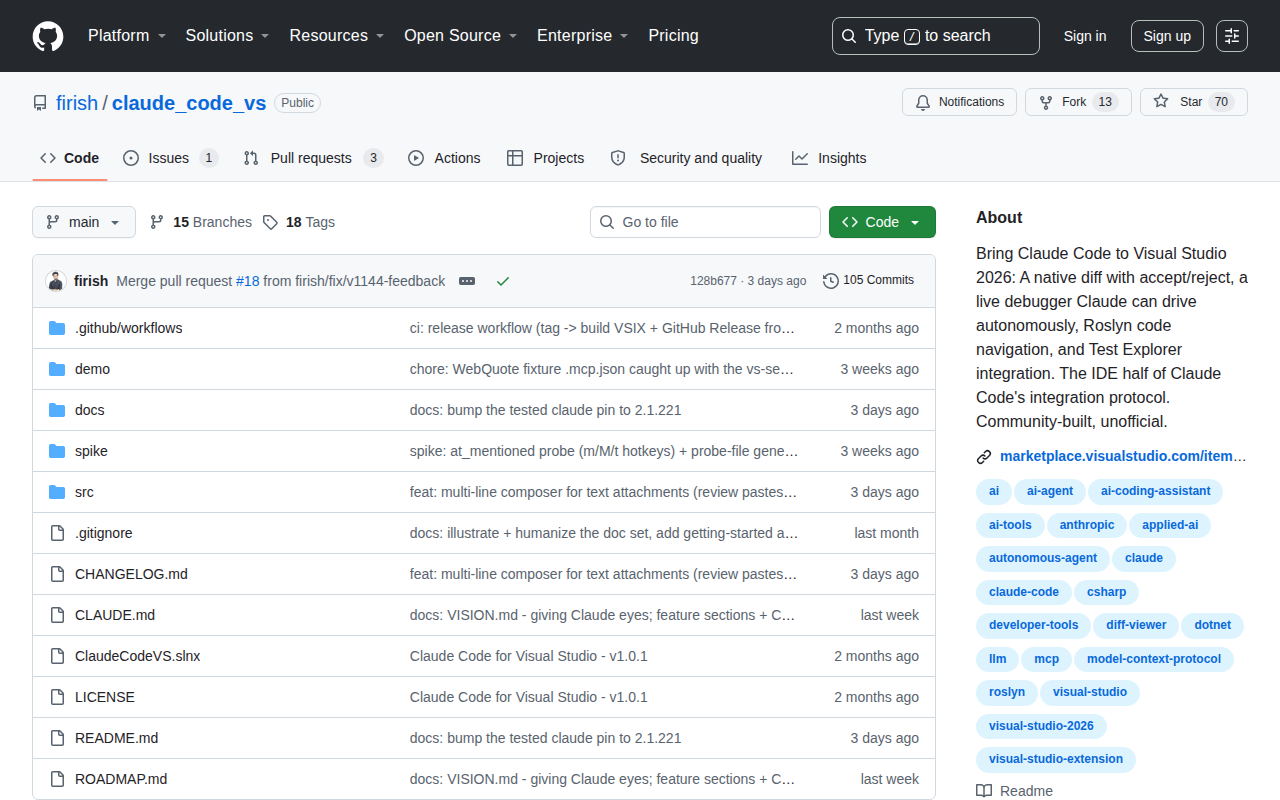The height and width of the screenshot is (800, 1280).
Task: Click the anthropic topic tag
Action: (x=1087, y=525)
